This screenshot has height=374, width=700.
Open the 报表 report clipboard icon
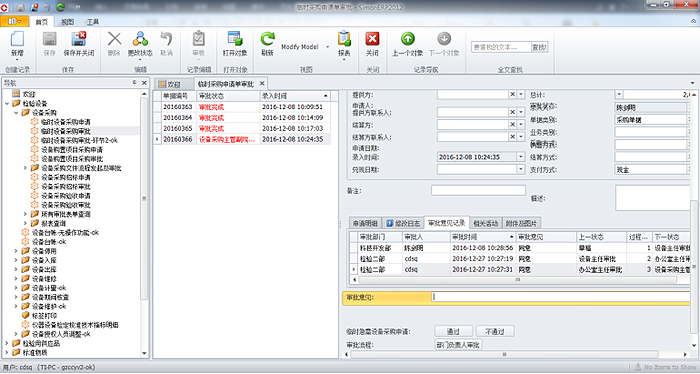344,39
